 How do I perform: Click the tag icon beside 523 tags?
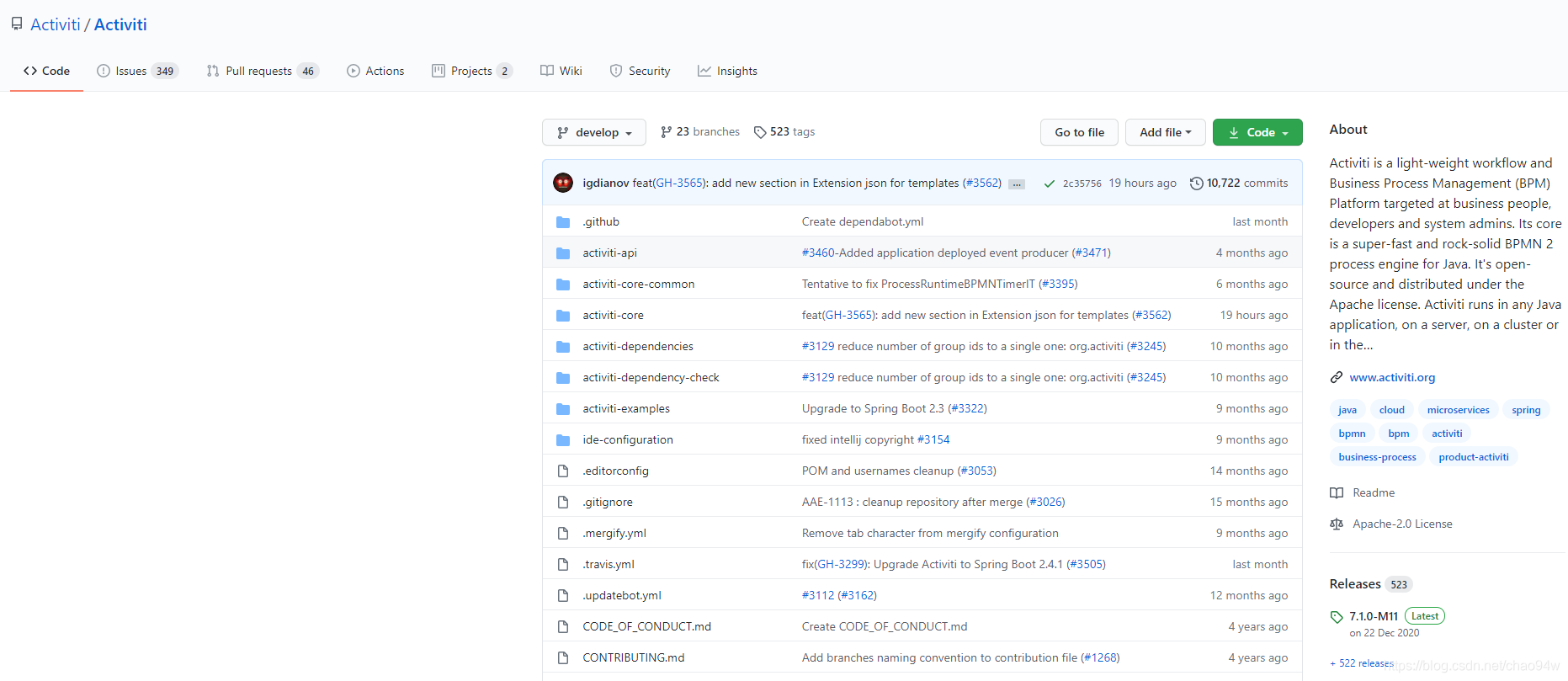(x=760, y=132)
